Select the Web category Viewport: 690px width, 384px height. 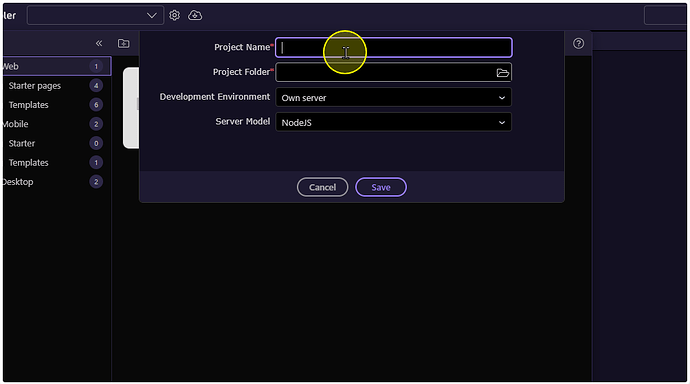[56, 66]
